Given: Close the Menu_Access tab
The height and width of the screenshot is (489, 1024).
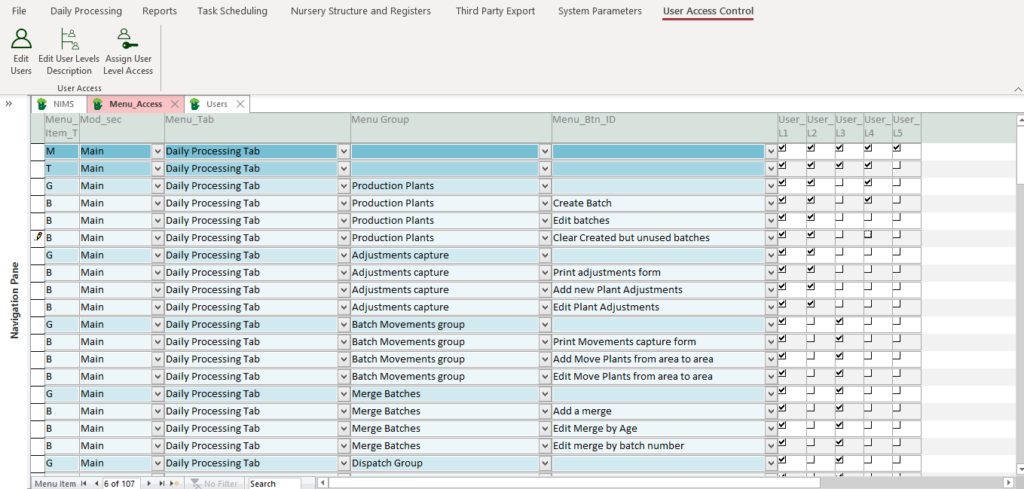Looking at the screenshot, I should [174, 104].
